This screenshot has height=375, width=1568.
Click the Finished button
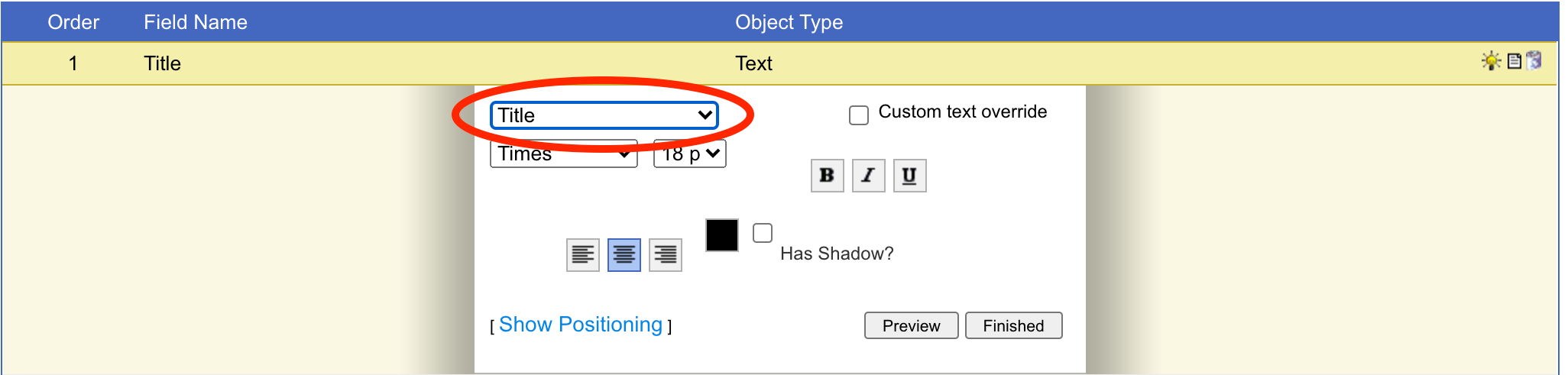1013,325
